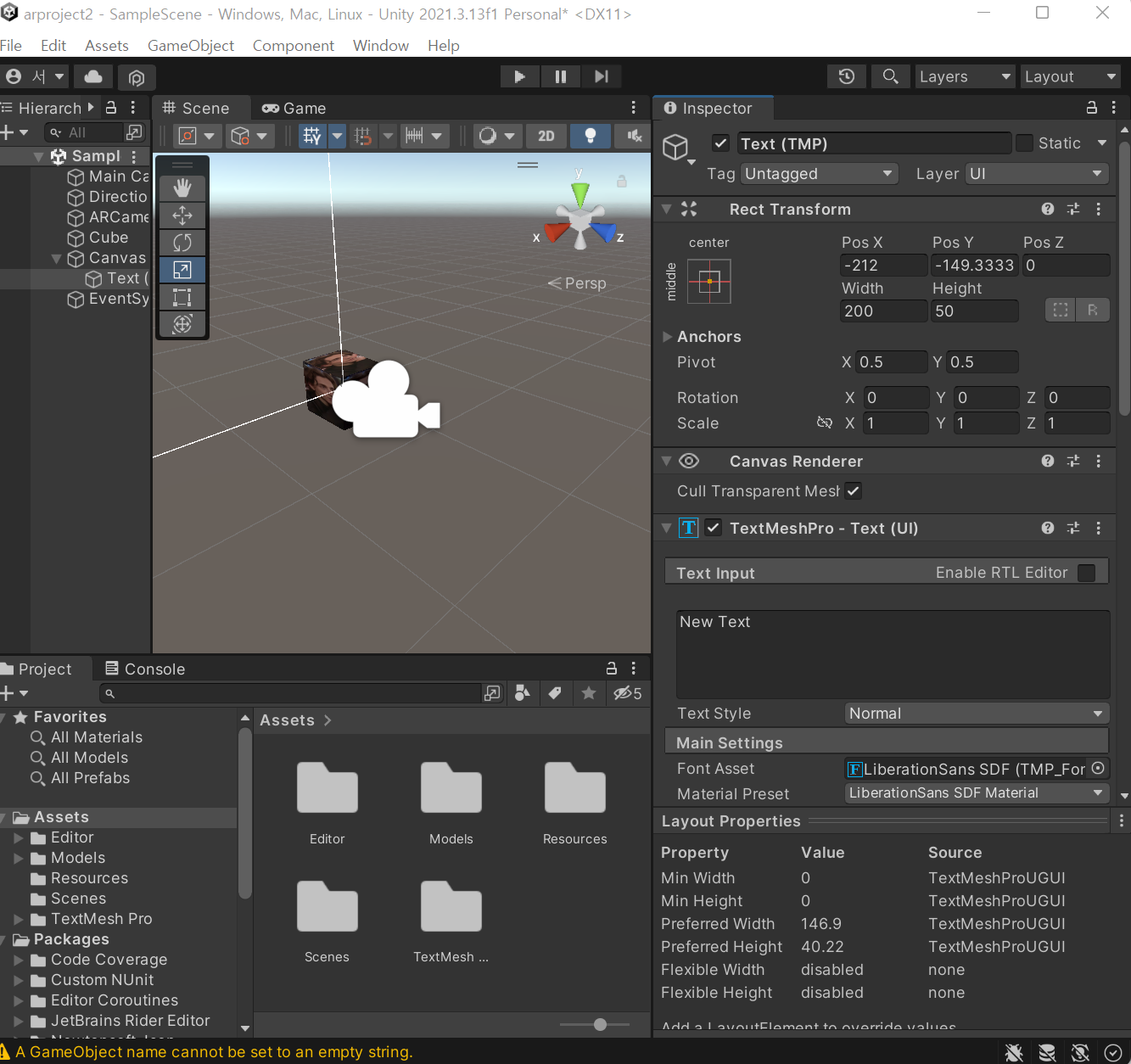The image size is (1131, 1064).
Task: Open the Static flags dropdown arrow
Action: [x=1102, y=143]
